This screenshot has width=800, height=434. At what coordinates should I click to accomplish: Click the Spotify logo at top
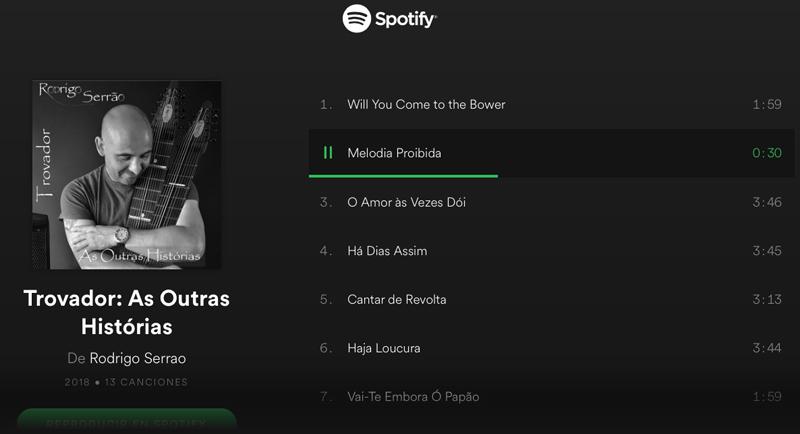tap(390, 19)
